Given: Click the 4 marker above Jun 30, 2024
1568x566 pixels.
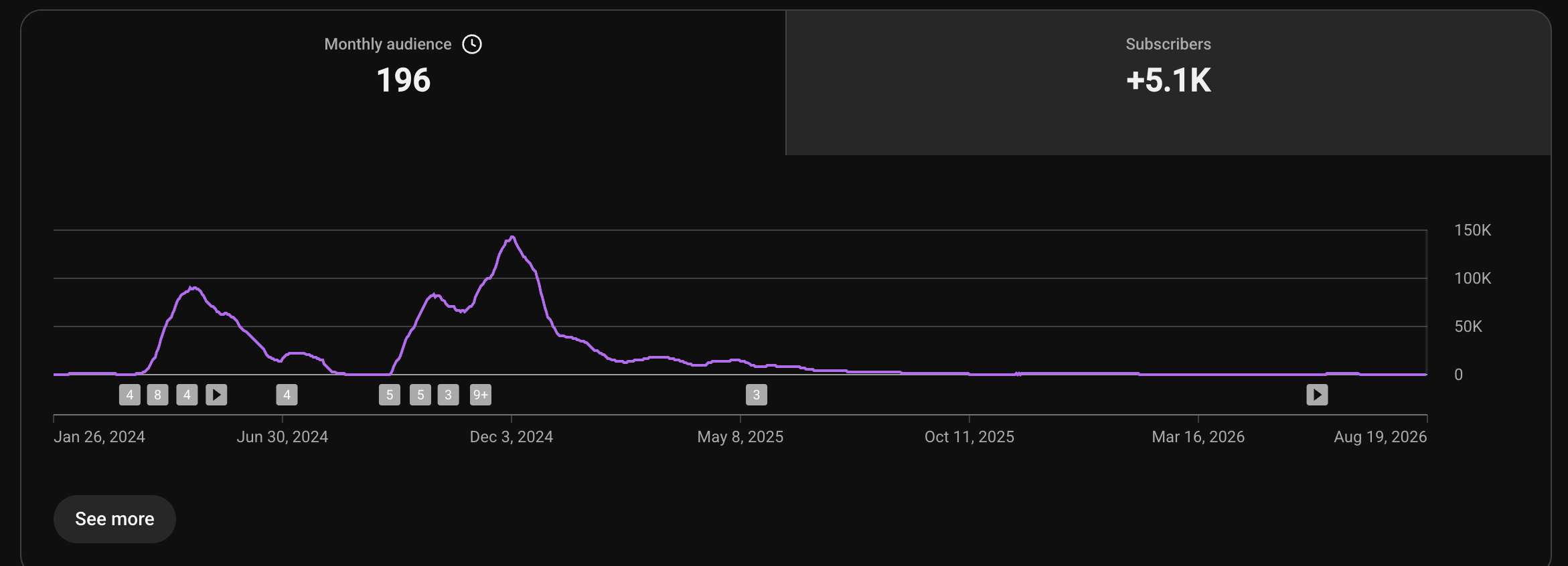Looking at the screenshot, I should [x=287, y=395].
